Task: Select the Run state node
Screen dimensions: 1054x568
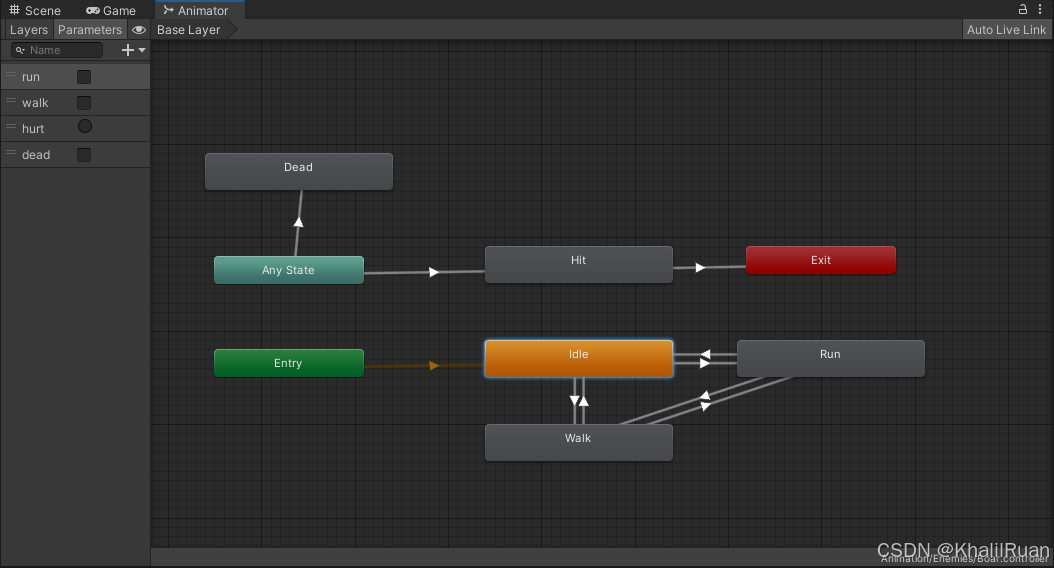Action: (x=831, y=358)
